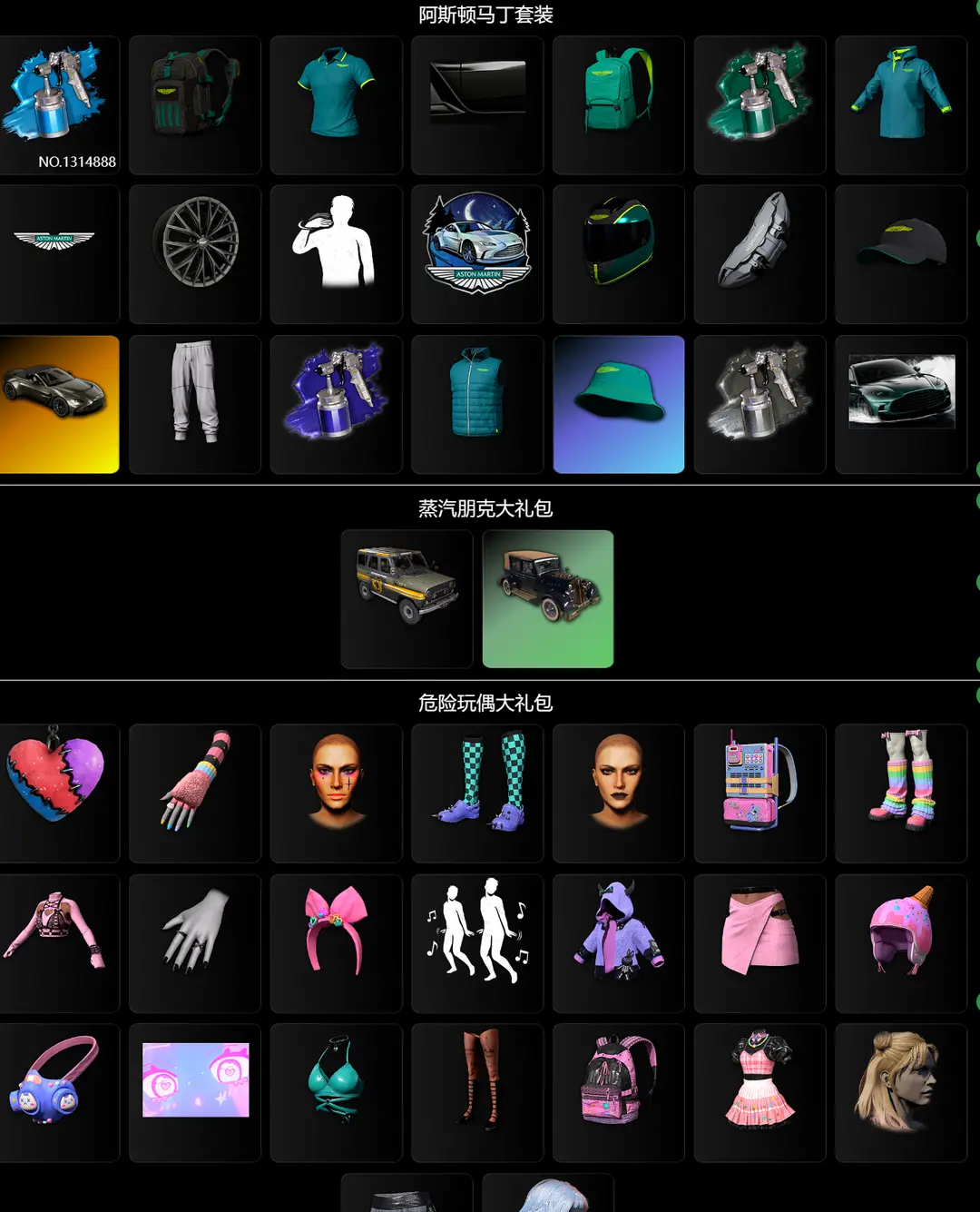Select the blonde ponytail hairstyle
Screen dimensions: 980x1212
tap(900, 1092)
